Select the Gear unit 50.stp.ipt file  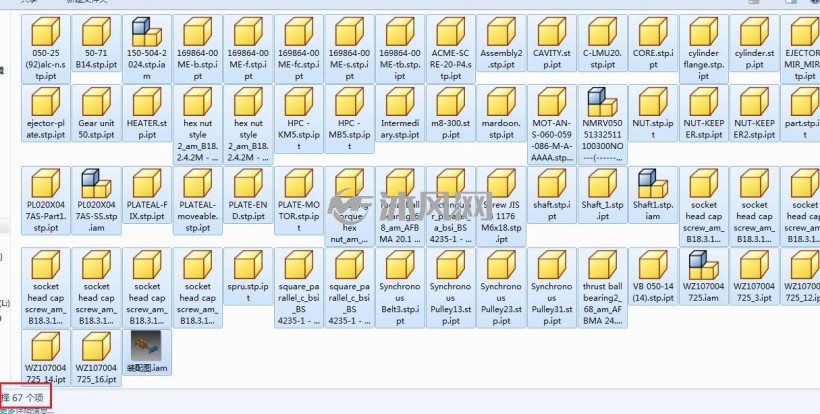[96, 113]
